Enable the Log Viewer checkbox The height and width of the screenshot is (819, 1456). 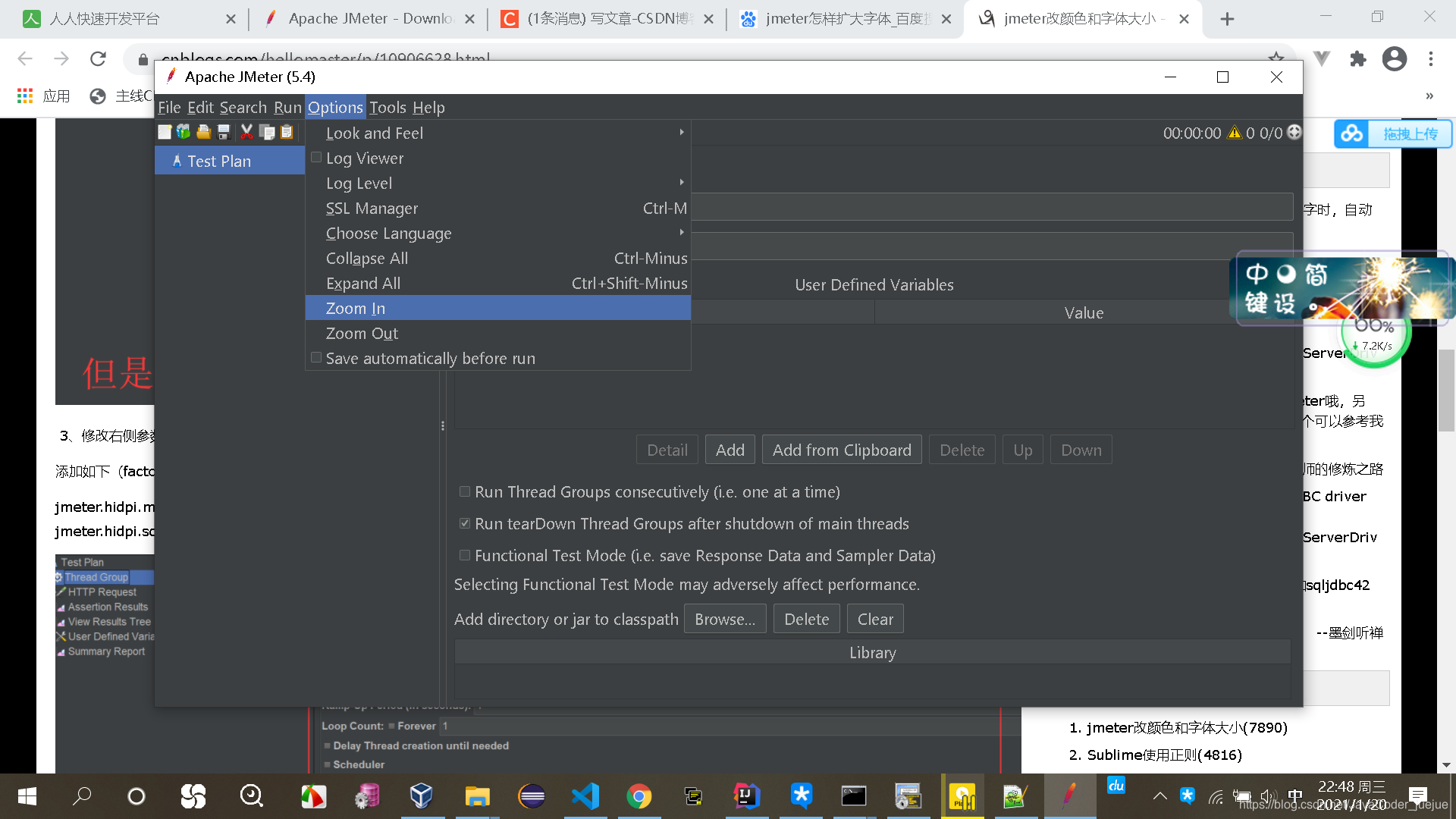click(316, 158)
